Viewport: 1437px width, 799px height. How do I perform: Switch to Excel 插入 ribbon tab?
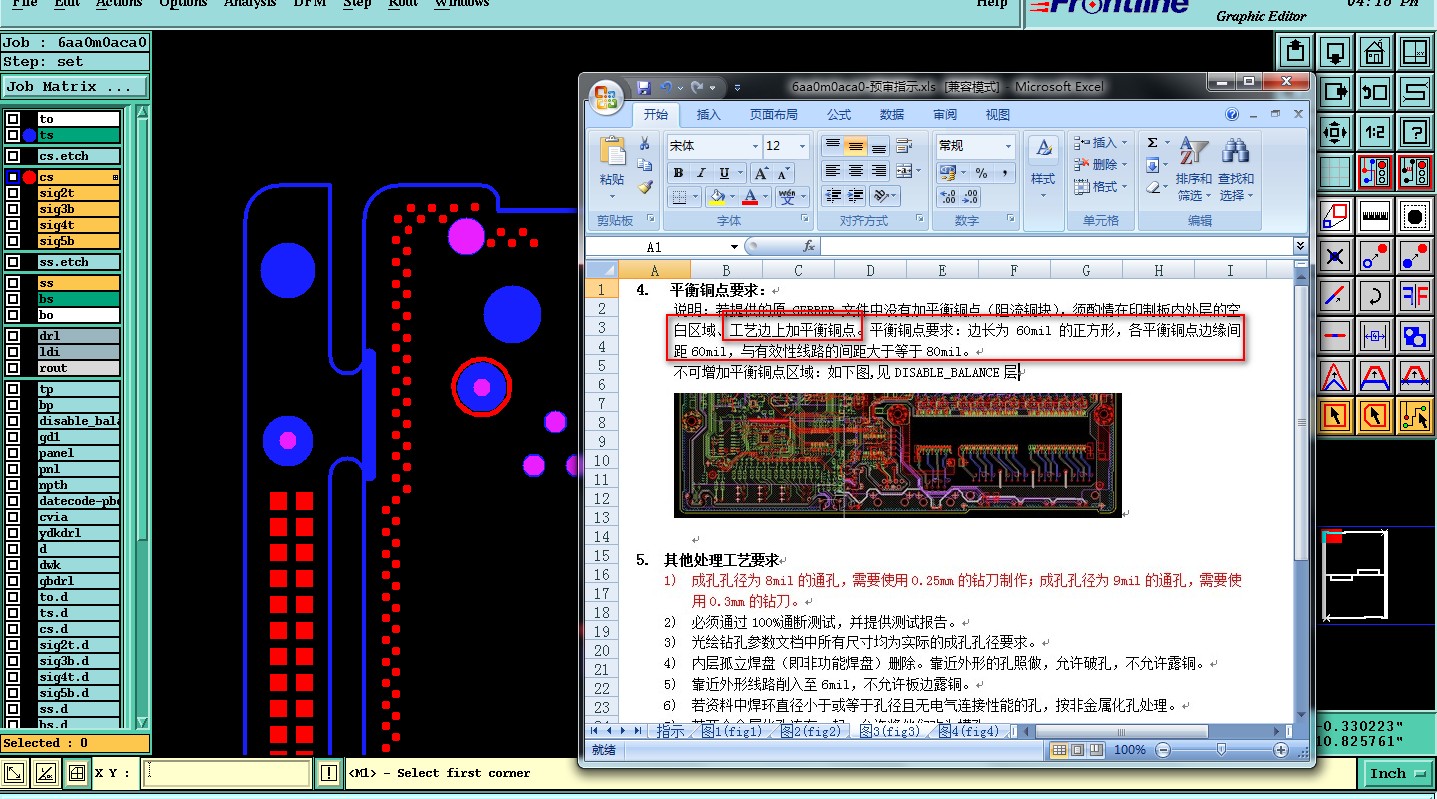click(x=708, y=115)
